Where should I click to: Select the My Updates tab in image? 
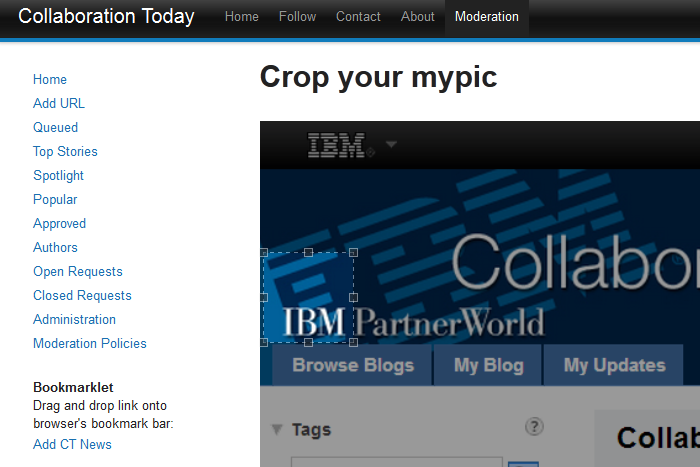click(614, 365)
